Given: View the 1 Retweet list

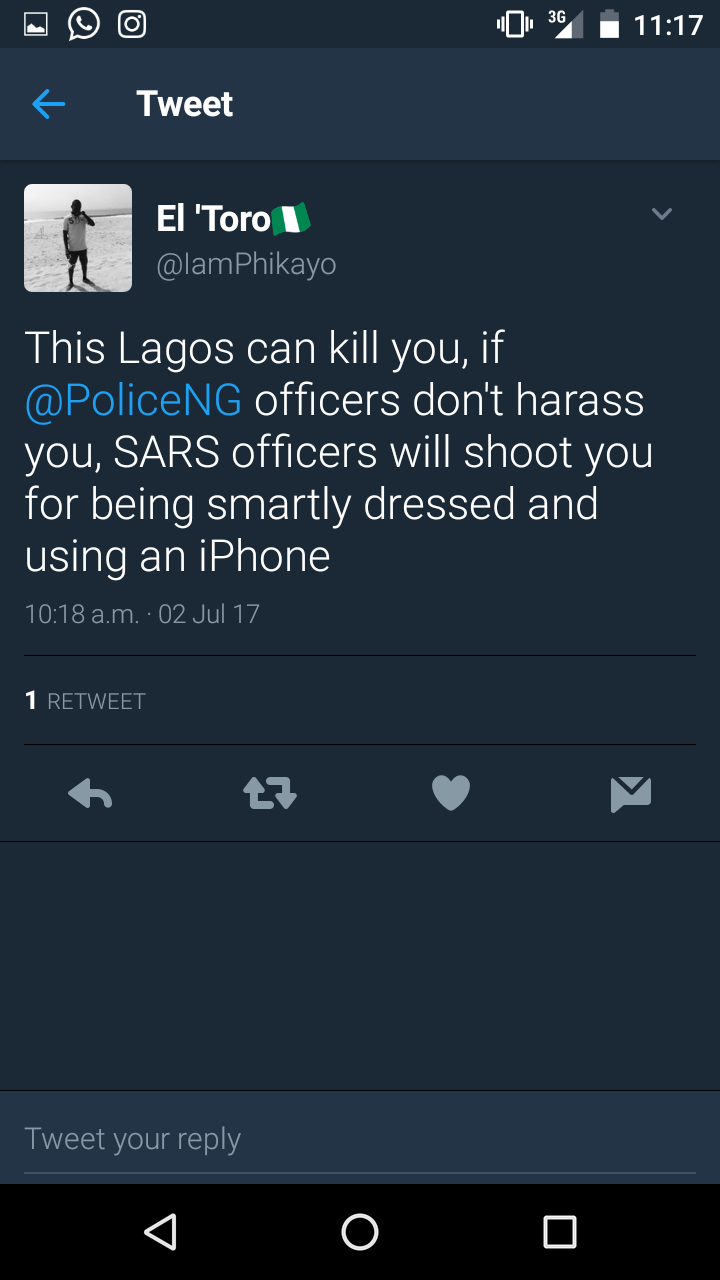Looking at the screenshot, I should coord(86,701).
